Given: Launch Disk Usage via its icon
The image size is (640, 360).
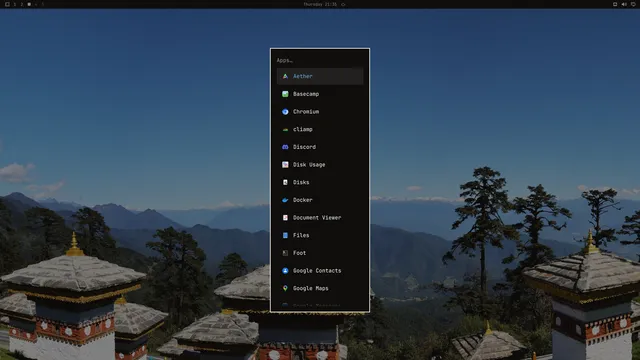Looking at the screenshot, I should click(x=285, y=164).
